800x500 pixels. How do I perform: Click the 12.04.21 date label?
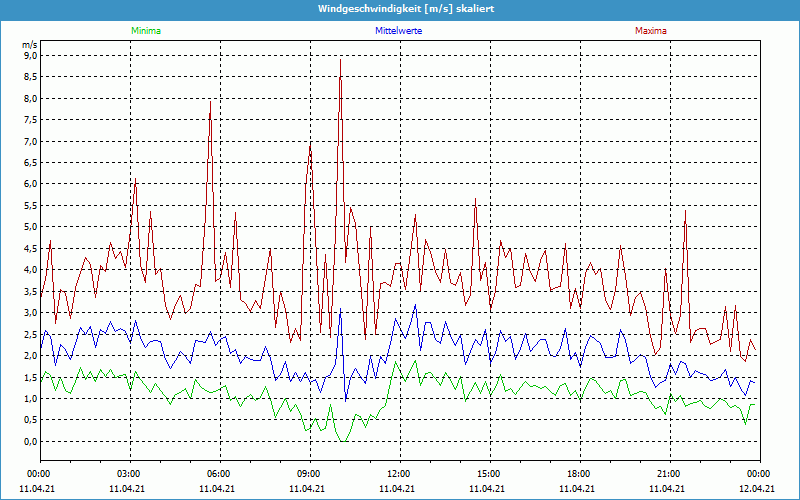click(758, 489)
